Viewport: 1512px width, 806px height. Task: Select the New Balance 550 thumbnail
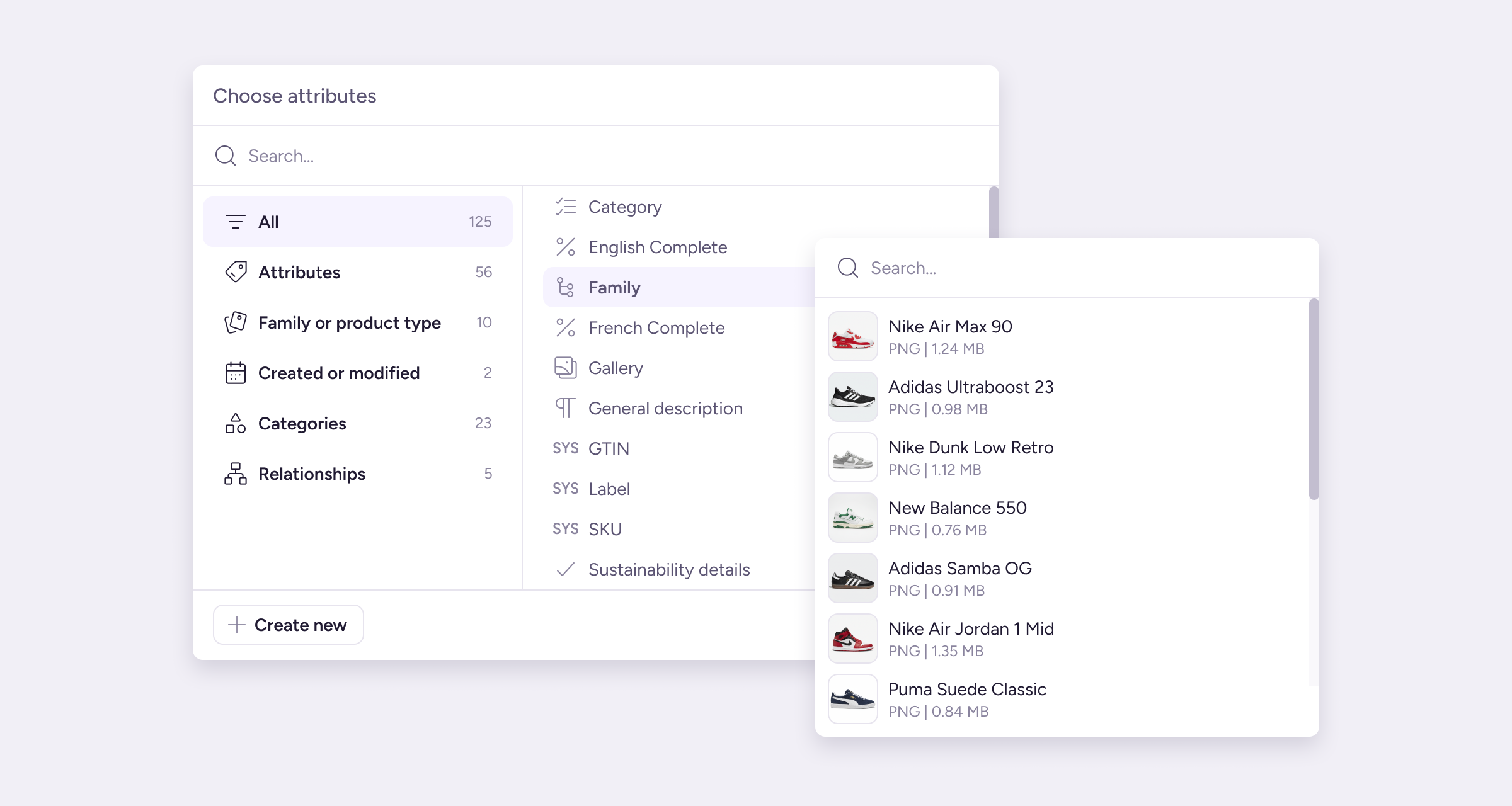pos(853,518)
